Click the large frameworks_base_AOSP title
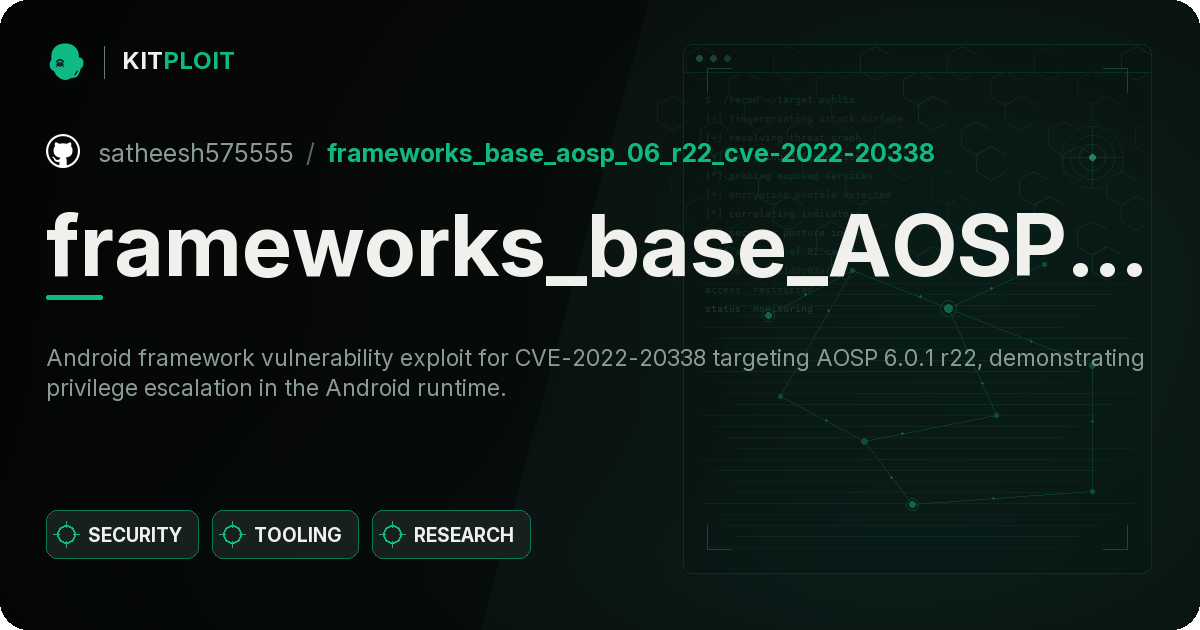This screenshot has height=630, width=1200. pyautogui.click(x=595, y=247)
